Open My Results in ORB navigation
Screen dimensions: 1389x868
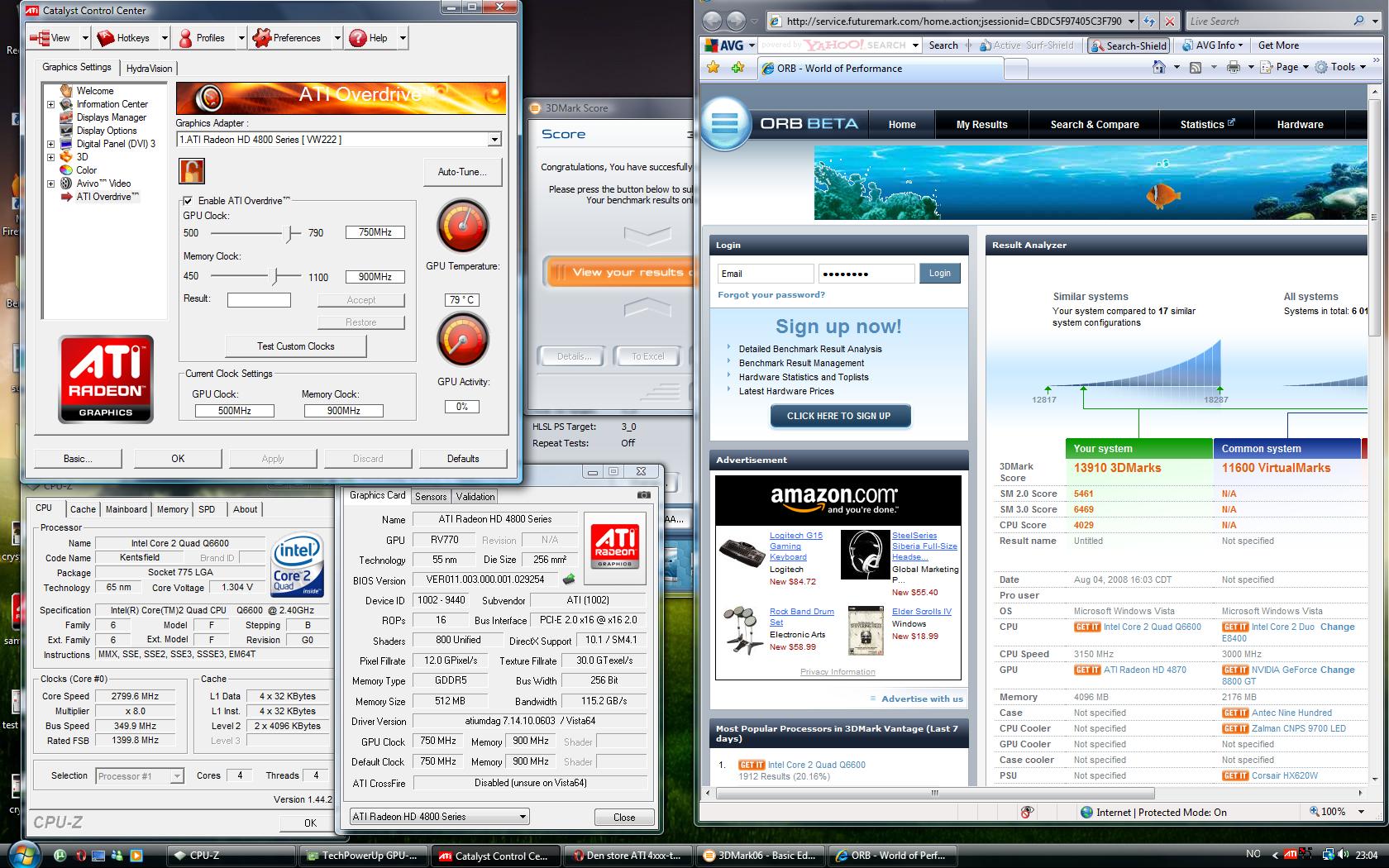[x=981, y=125]
